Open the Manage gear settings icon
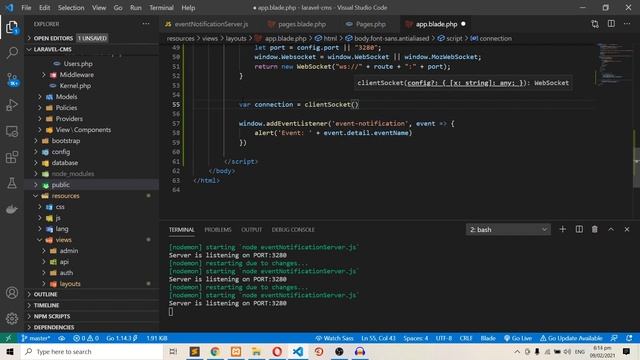The width and height of the screenshot is (640, 360). tap(12, 318)
